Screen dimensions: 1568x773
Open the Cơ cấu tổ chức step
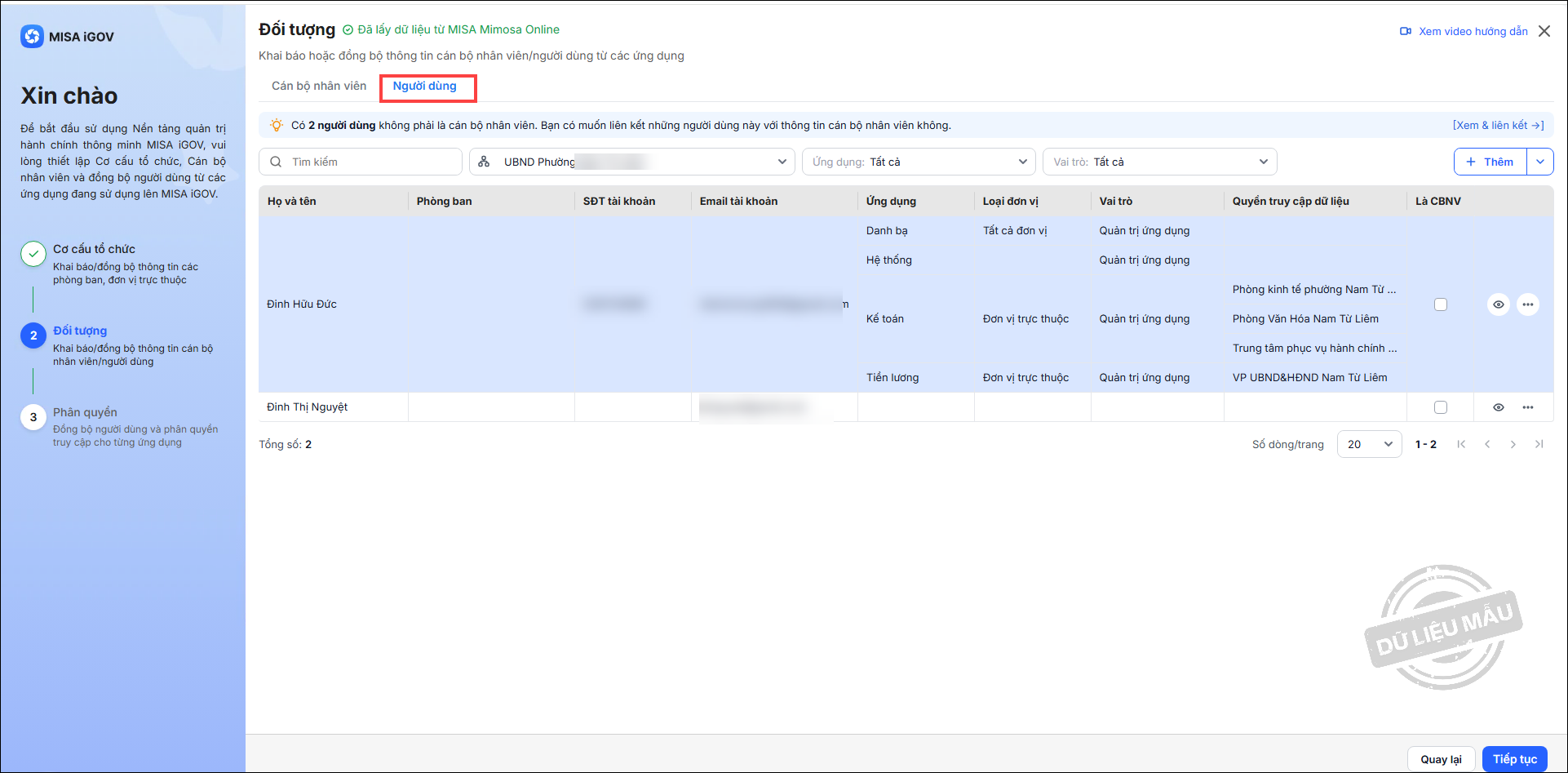click(94, 249)
